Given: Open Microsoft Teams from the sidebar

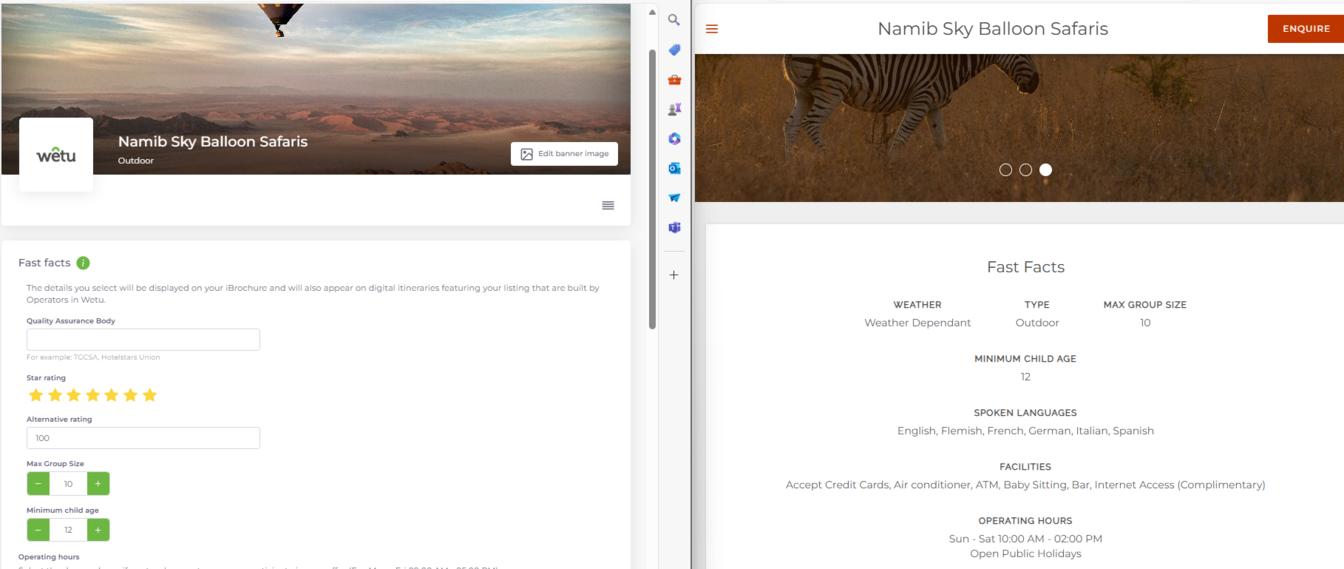Looking at the screenshot, I should 674,228.
